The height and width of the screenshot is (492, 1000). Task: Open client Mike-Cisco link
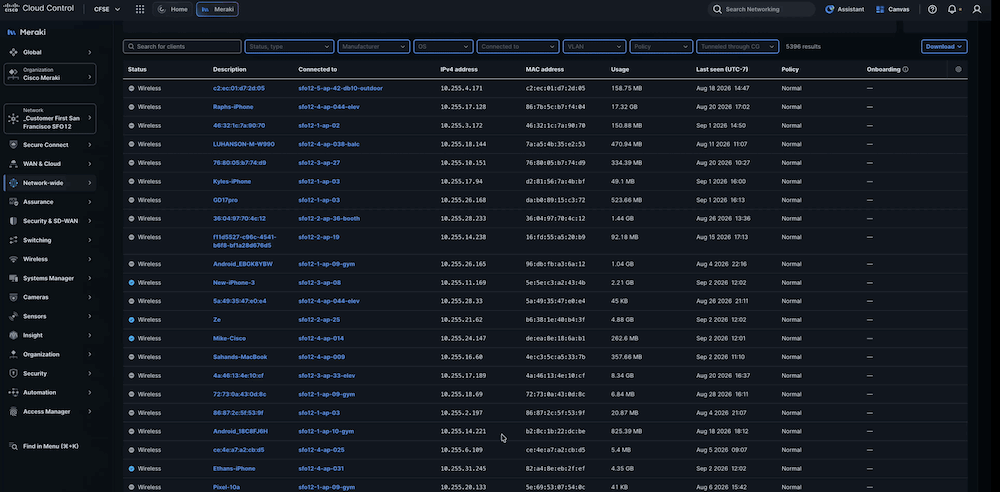(230, 339)
